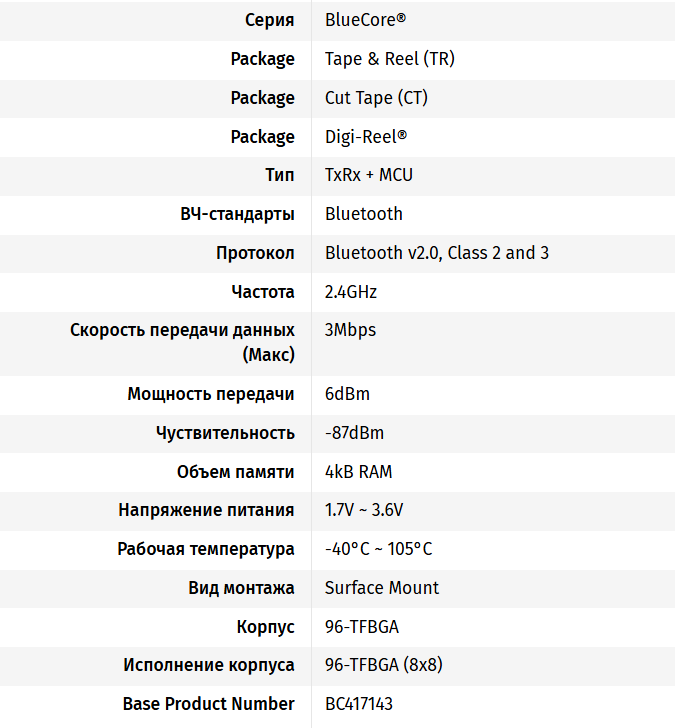Image resolution: width=675 pixels, height=728 pixels.
Task: Click the Корпус row label
Action: pyautogui.click(x=266, y=627)
